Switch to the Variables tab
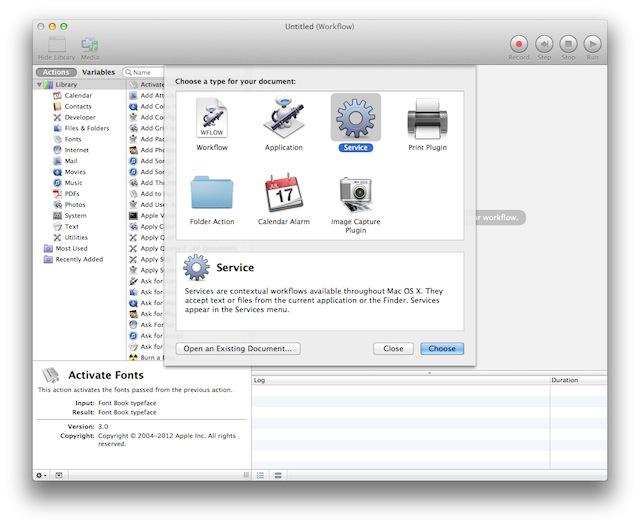This screenshot has height=526, width=640. point(98,72)
